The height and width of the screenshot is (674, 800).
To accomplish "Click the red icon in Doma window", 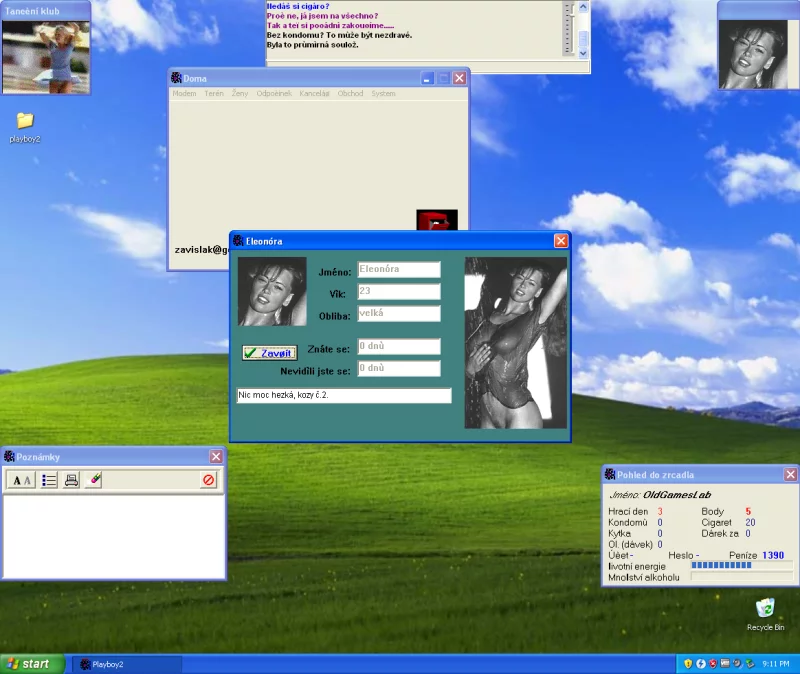I will tap(437, 220).
